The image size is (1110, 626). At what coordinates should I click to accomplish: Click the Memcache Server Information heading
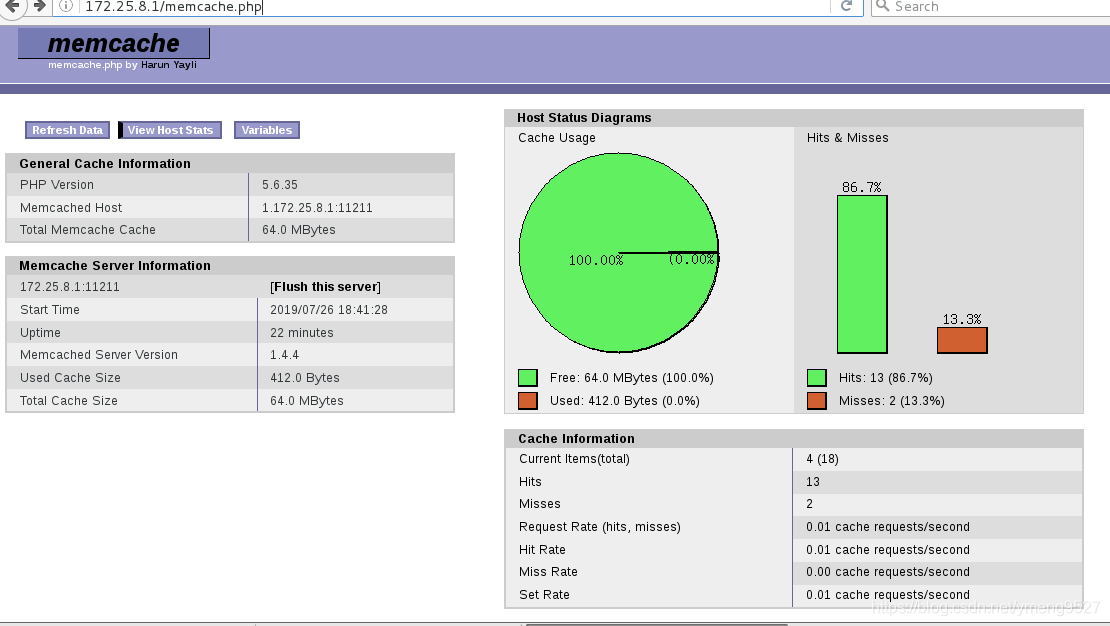115,266
